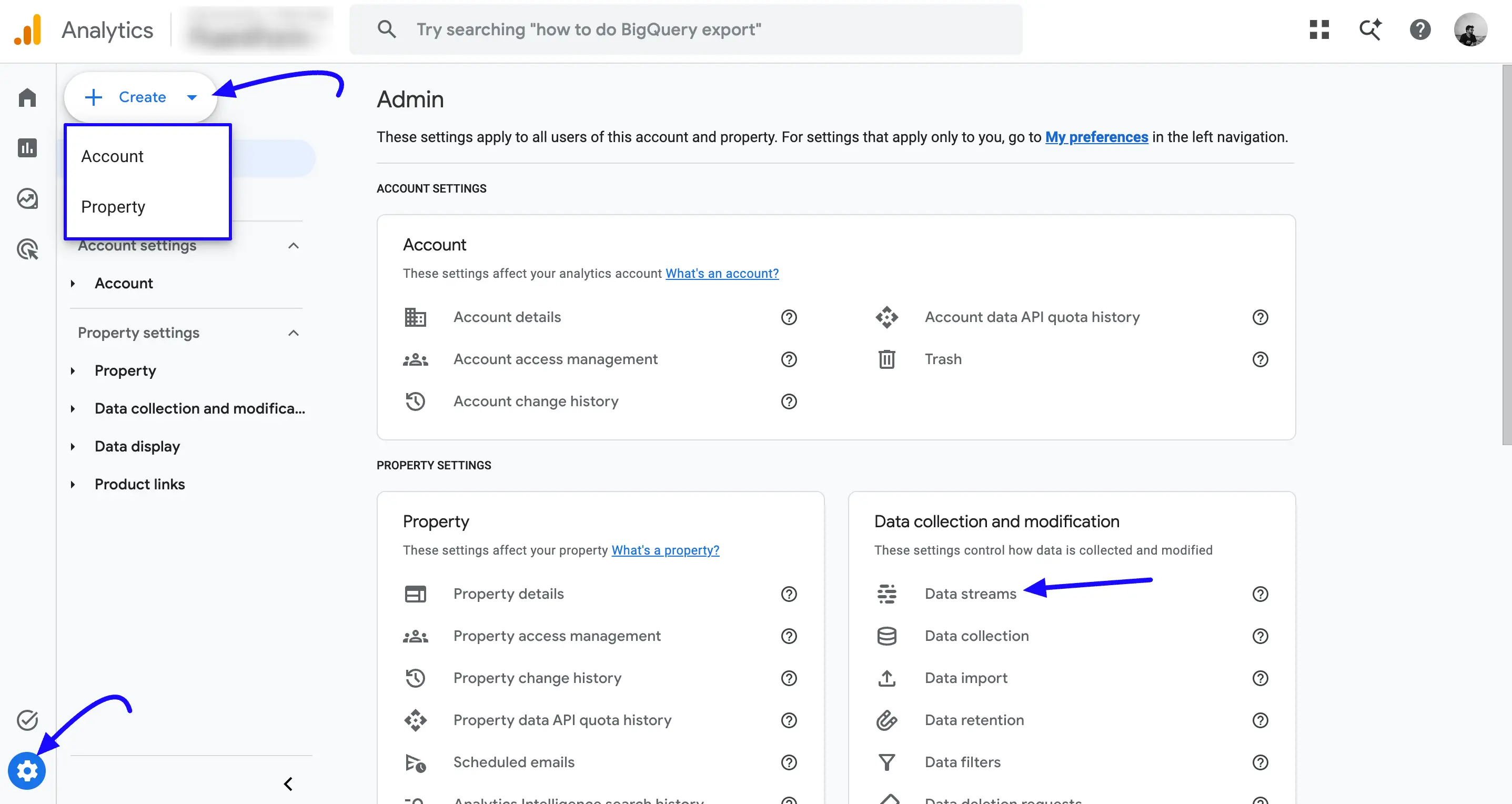Open Data retention settings

click(x=974, y=720)
